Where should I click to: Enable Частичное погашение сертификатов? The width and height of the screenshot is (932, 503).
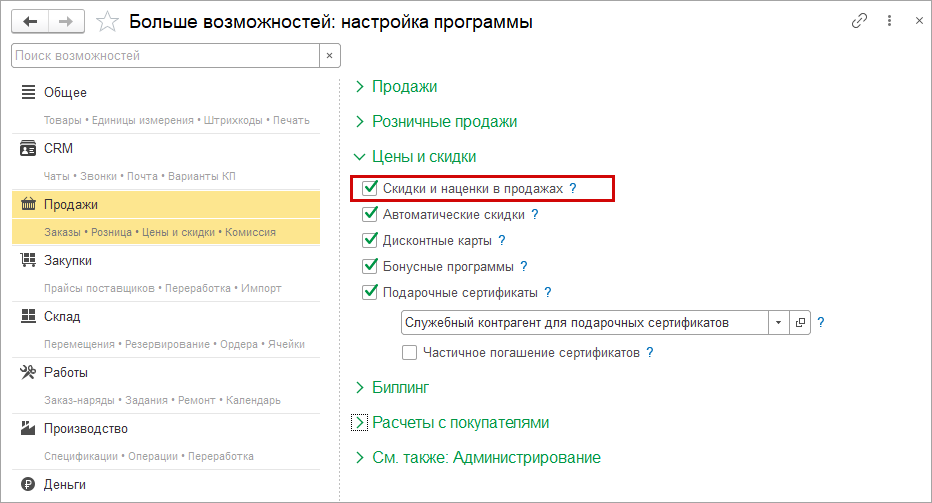point(409,352)
